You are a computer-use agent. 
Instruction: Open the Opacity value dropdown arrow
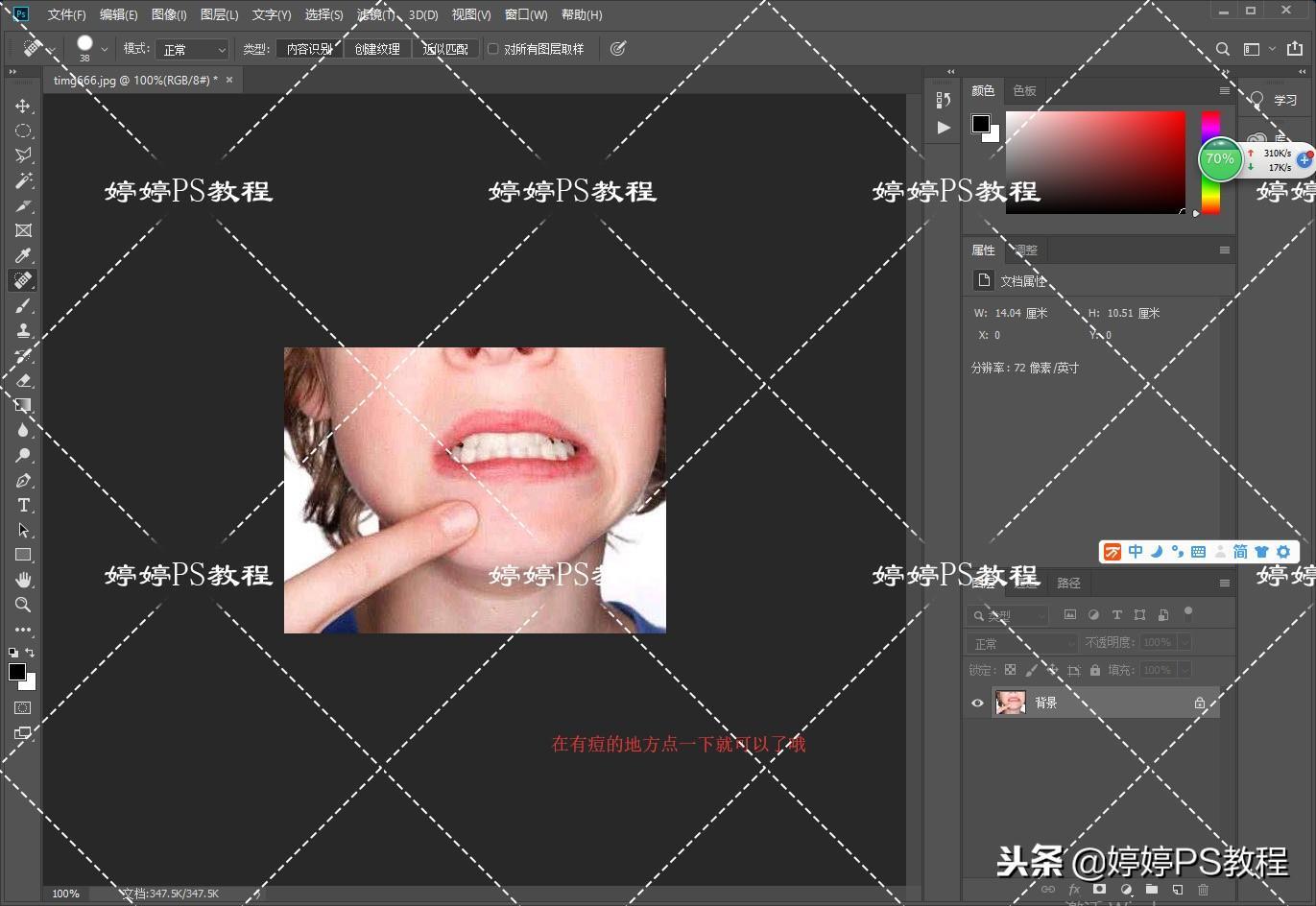(x=1184, y=642)
